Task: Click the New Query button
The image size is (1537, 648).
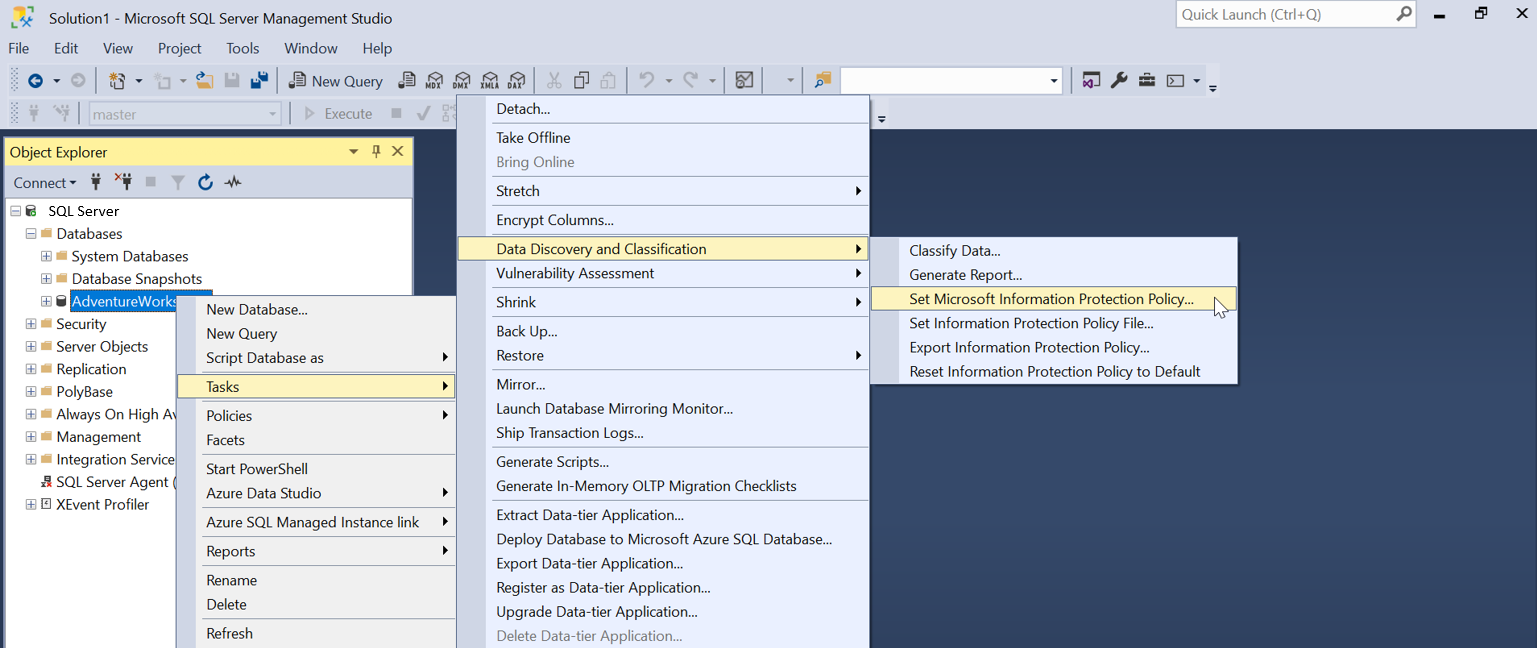Action: [x=335, y=80]
